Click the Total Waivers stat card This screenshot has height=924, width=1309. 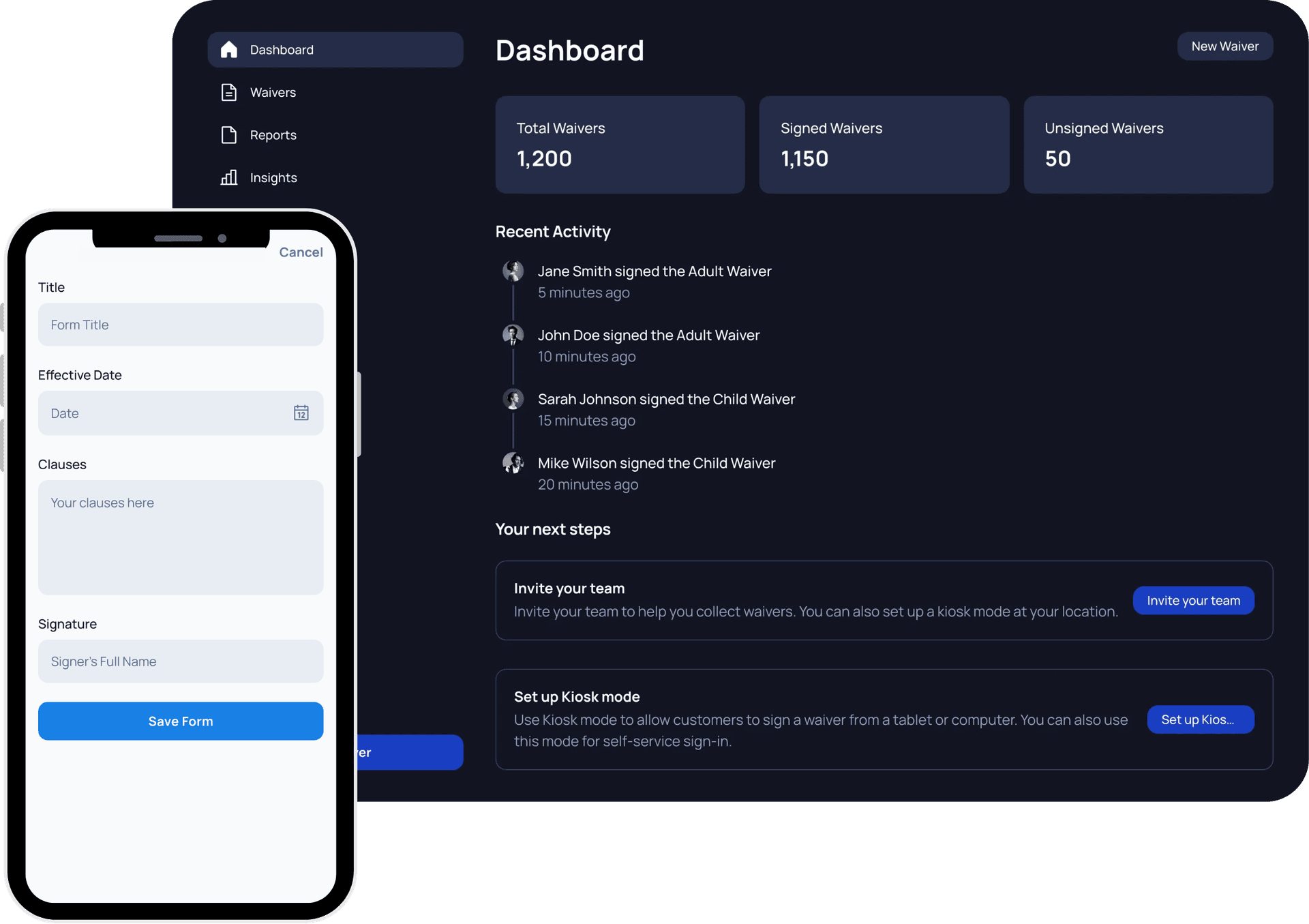click(621, 144)
